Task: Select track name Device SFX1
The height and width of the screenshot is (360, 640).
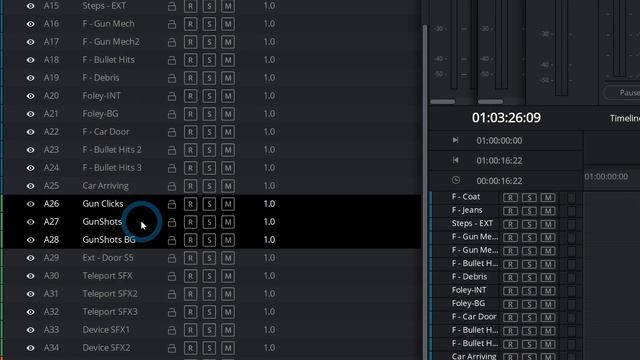Action: point(106,330)
